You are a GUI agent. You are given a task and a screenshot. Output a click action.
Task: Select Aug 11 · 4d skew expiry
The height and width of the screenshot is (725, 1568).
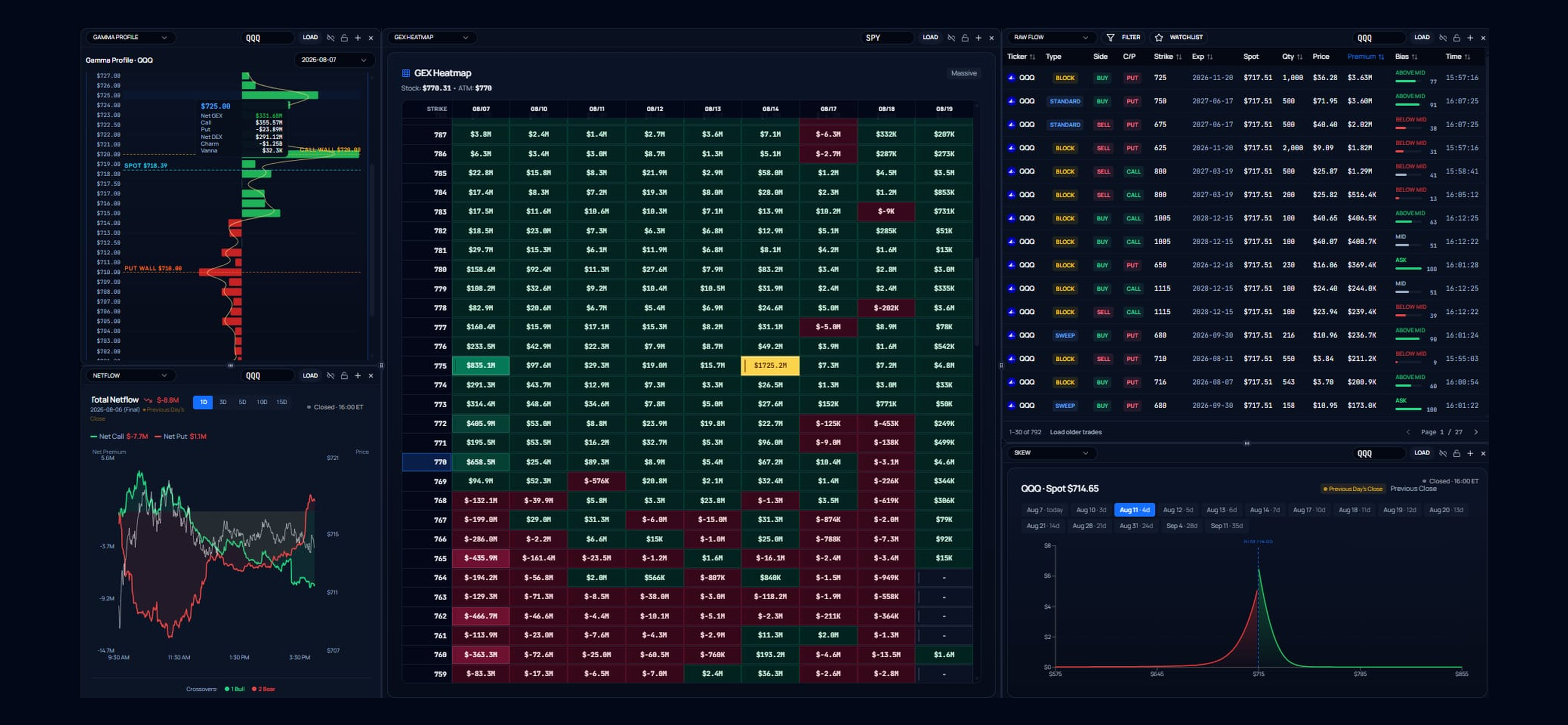coord(1134,510)
